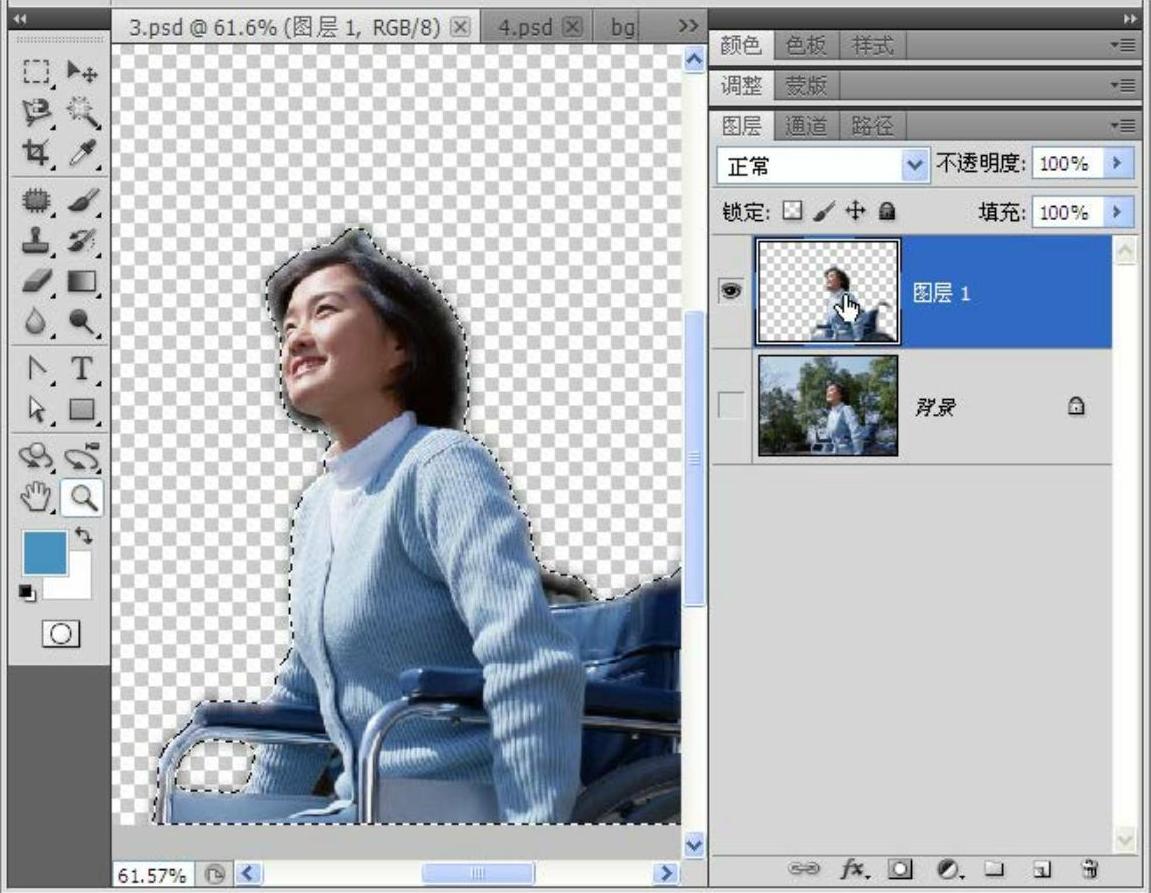Expand the 填充 fill slider arrow
The height and width of the screenshot is (893, 1151).
[x=1117, y=212]
